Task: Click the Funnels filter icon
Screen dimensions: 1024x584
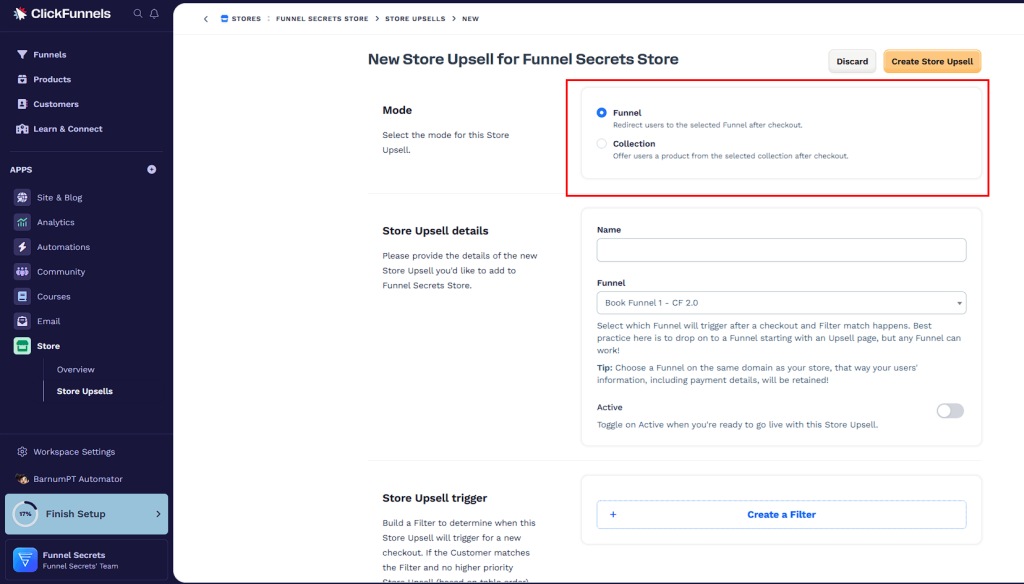Action: click(22, 54)
